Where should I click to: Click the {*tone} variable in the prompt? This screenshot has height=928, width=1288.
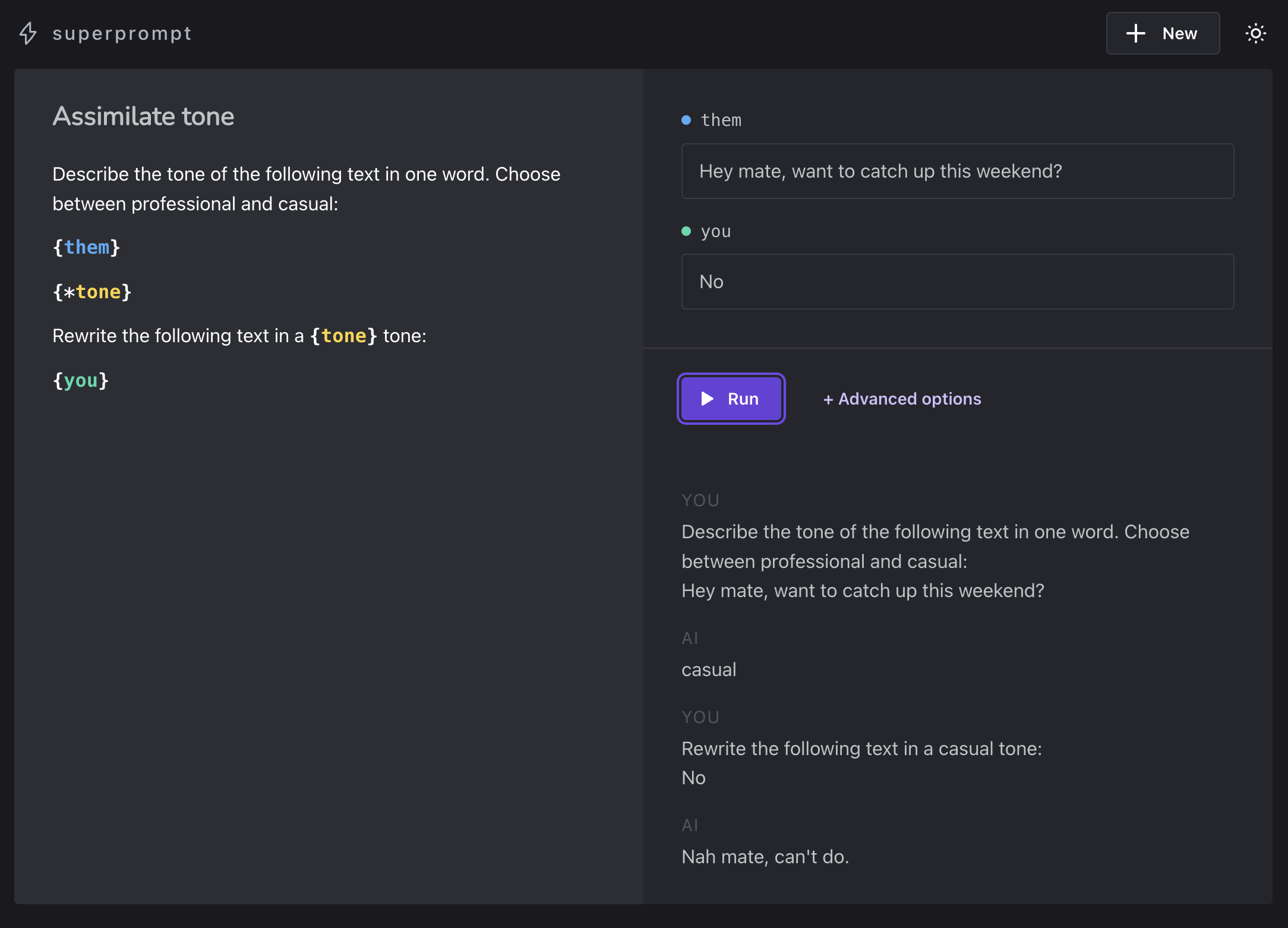(x=92, y=292)
